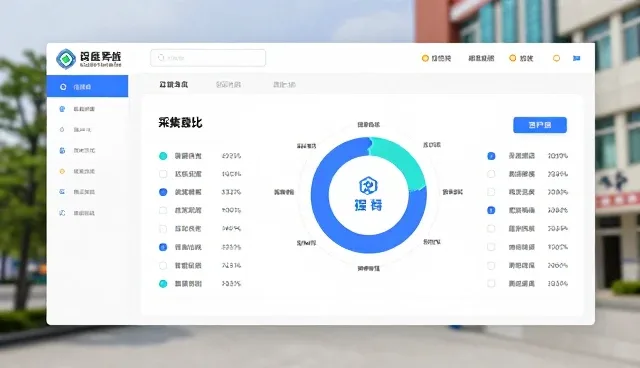Click the diamond-shaped green app logo
The width and height of the screenshot is (640, 368).
(66, 59)
